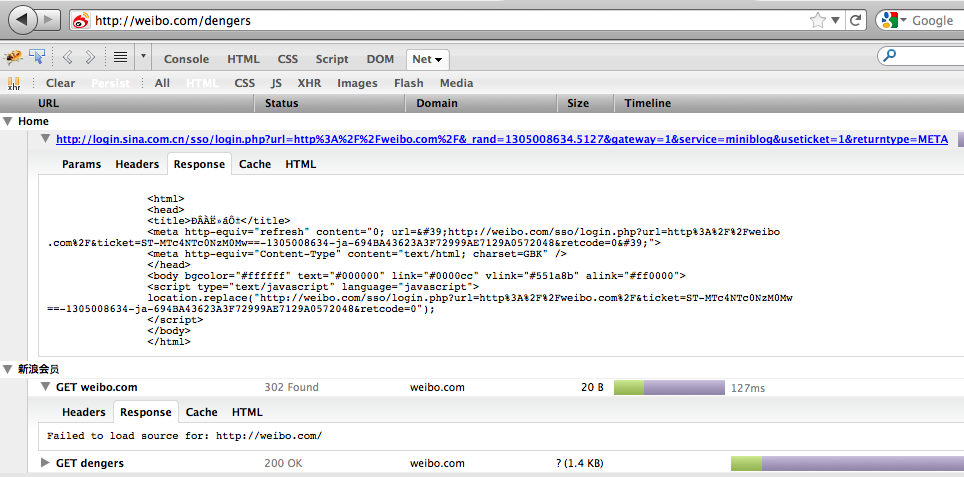
Task: Switch to the HTML panel
Action: 243,59
